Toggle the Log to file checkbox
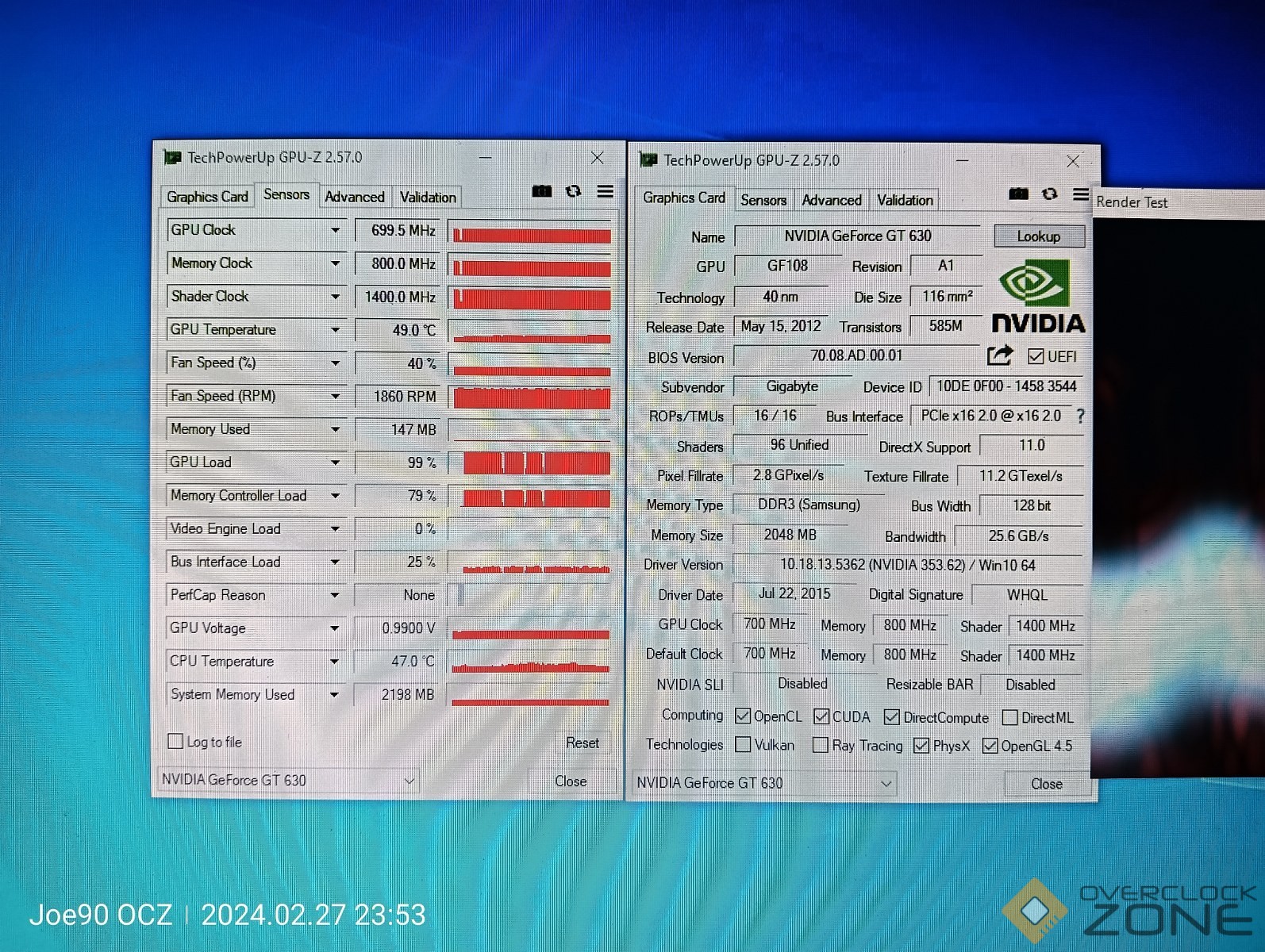 click(x=175, y=741)
